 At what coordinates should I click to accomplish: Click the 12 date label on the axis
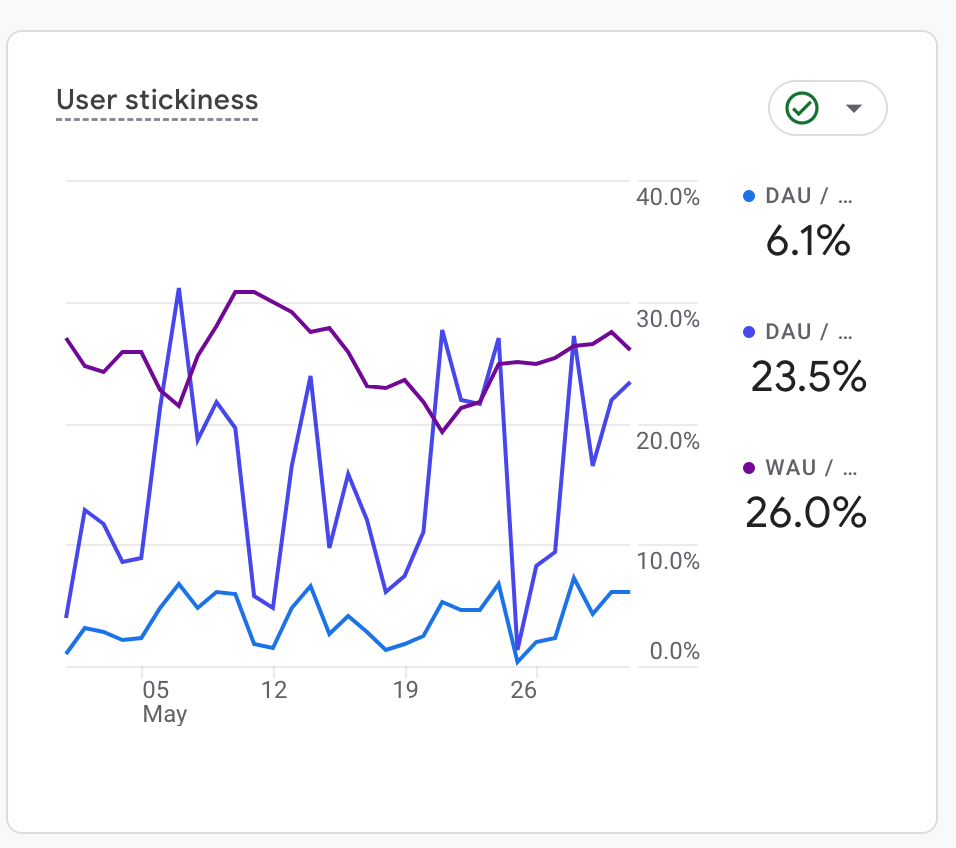(274, 690)
